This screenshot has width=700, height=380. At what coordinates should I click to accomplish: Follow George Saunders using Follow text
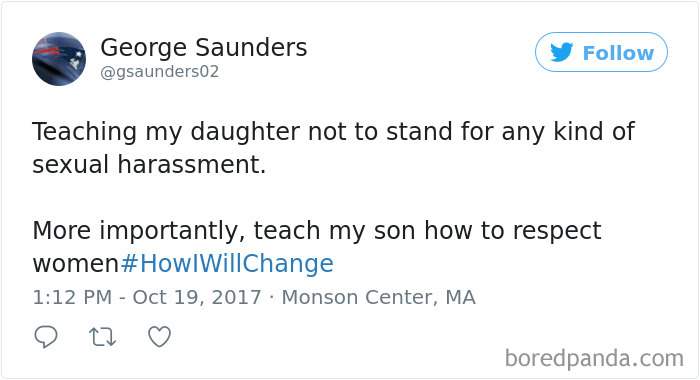[618, 53]
